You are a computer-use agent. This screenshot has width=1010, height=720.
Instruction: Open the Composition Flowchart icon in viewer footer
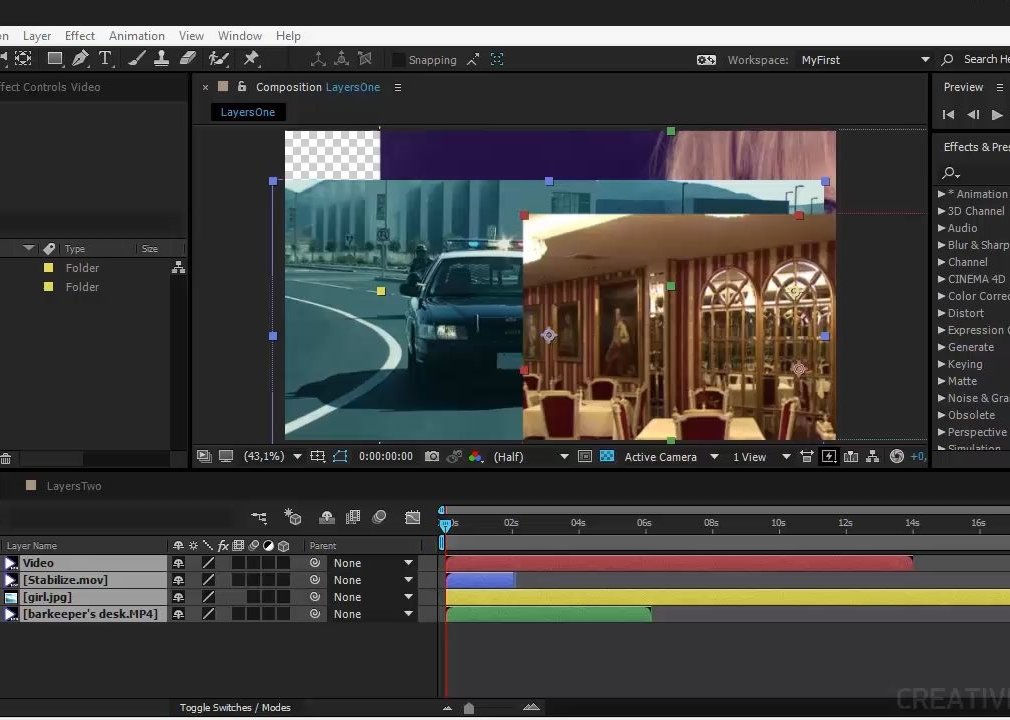pyautogui.click(x=873, y=457)
